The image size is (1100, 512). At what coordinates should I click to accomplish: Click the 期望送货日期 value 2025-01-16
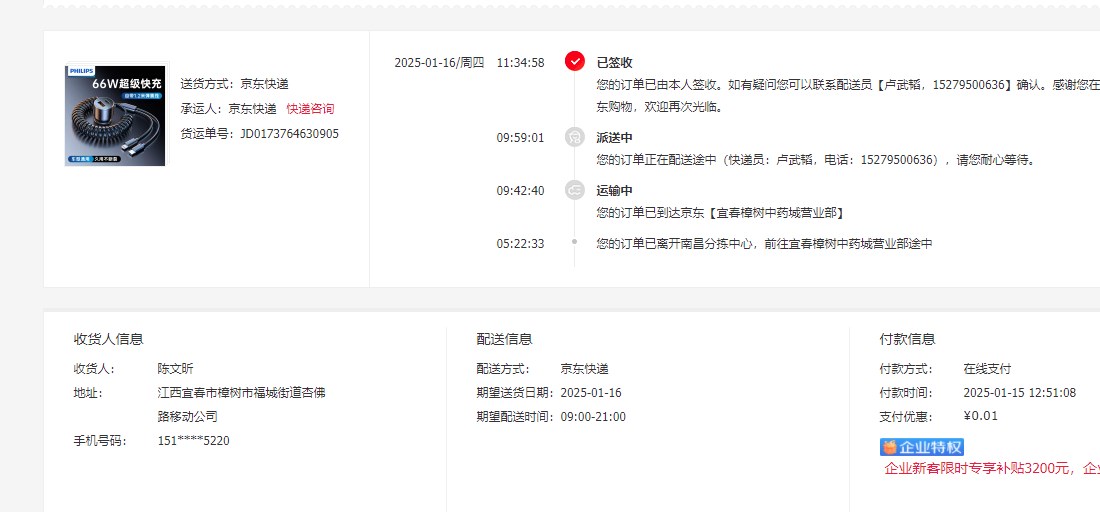[x=591, y=393]
